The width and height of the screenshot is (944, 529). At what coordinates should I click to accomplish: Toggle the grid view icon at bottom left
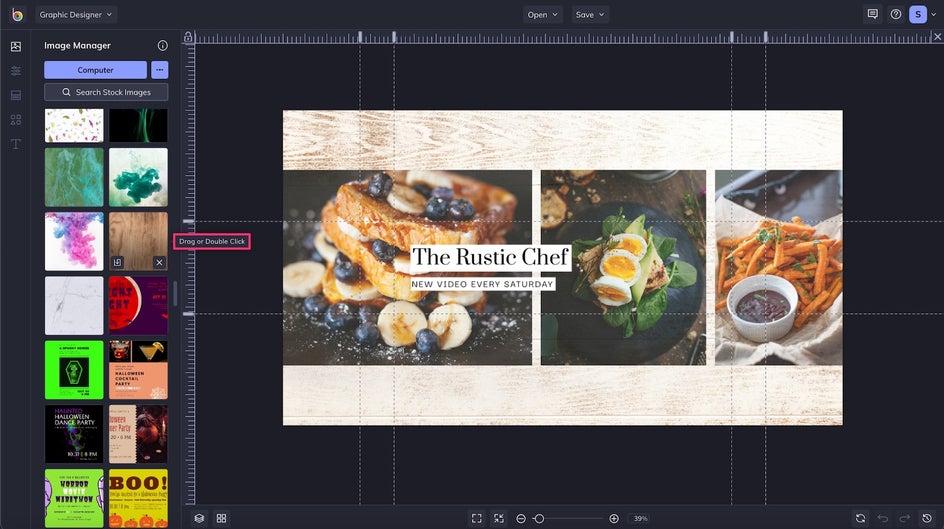click(221, 518)
